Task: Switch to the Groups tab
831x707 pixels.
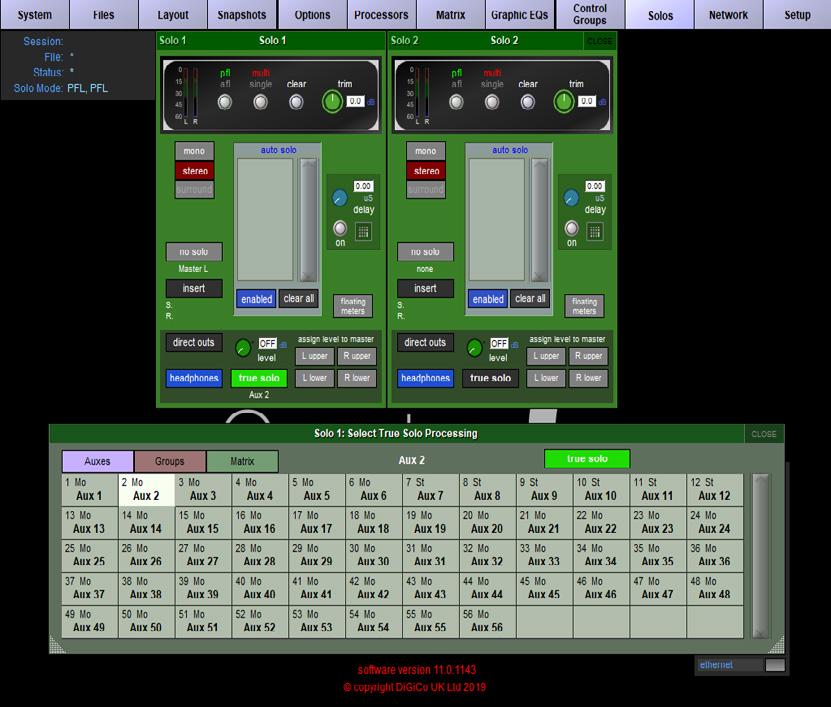Action: [x=170, y=461]
